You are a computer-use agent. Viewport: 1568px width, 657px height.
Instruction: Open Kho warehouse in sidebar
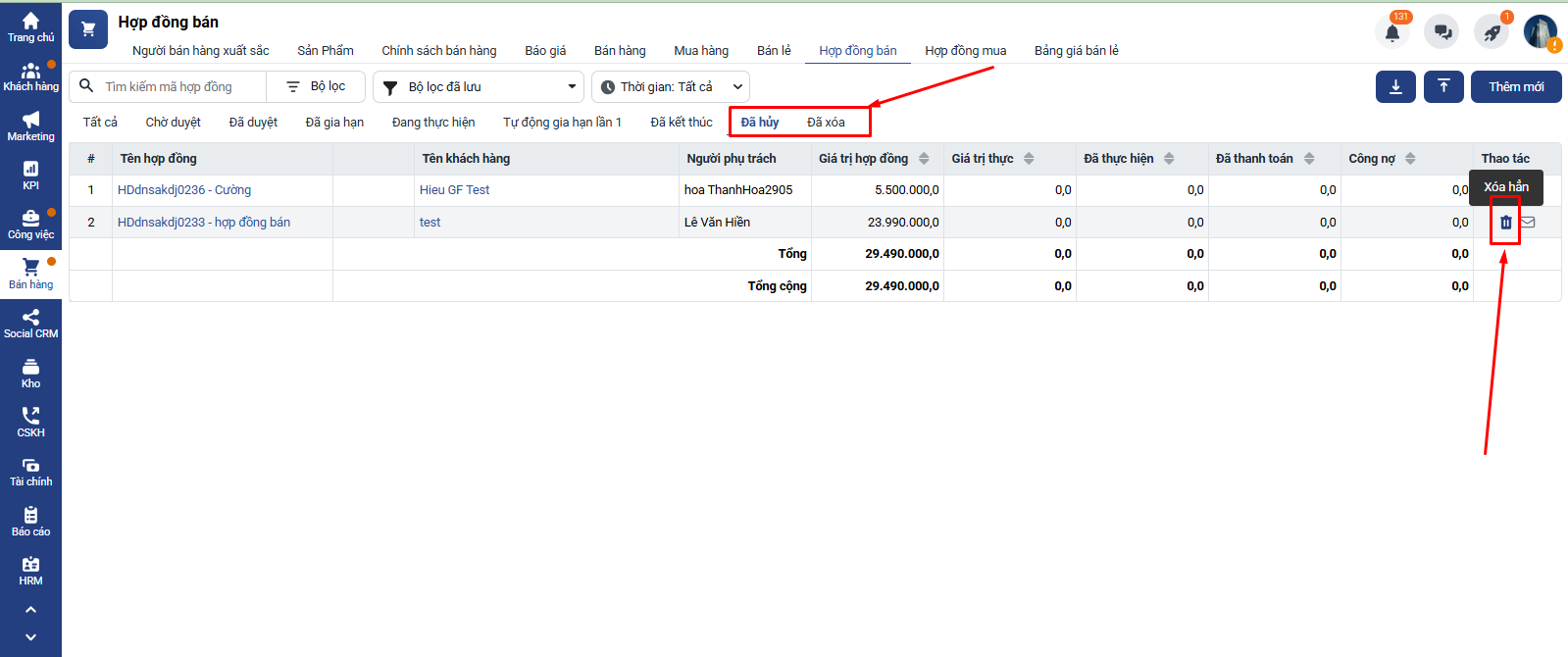pos(30,374)
